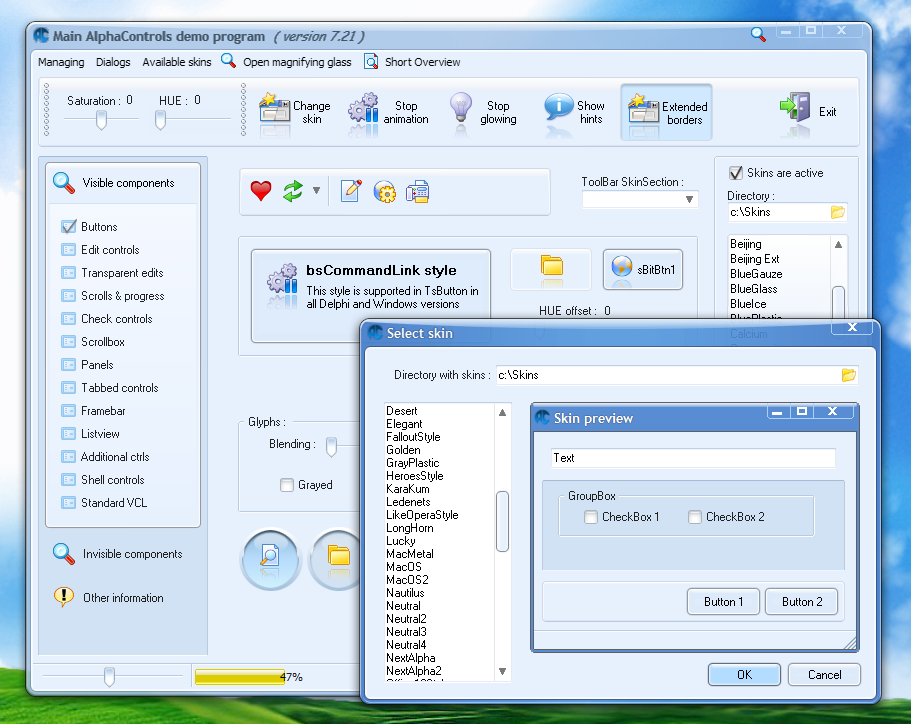The image size is (911, 724).
Task: Click folder icon in main Directory field
Action: pyautogui.click(x=837, y=212)
